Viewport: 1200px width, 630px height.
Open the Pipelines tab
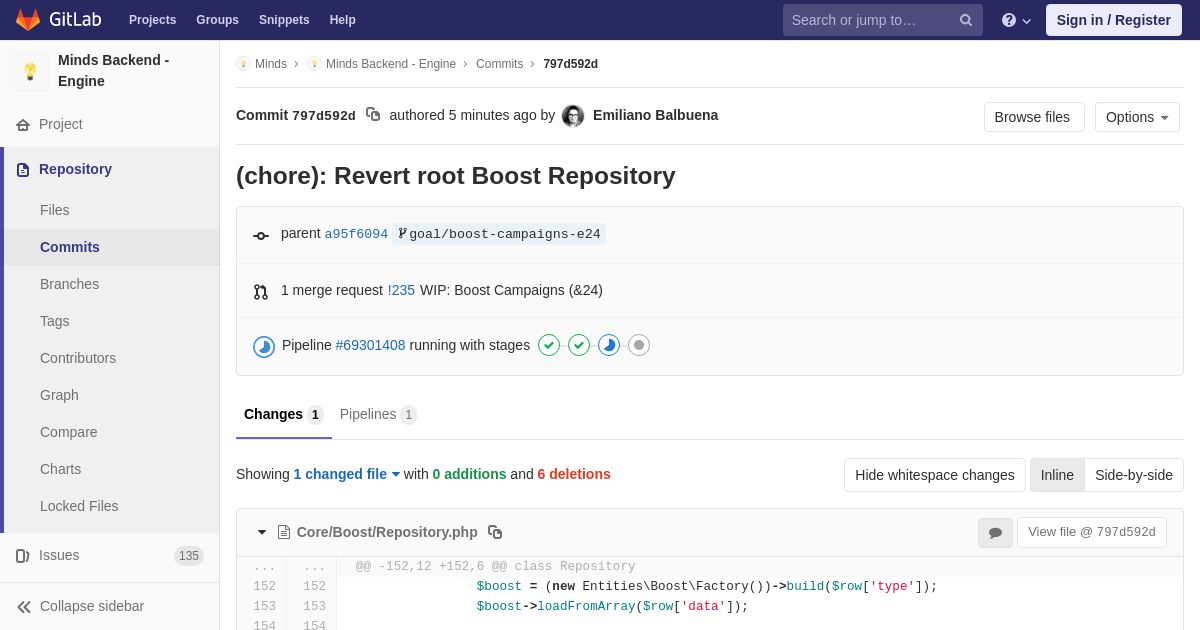click(x=378, y=414)
